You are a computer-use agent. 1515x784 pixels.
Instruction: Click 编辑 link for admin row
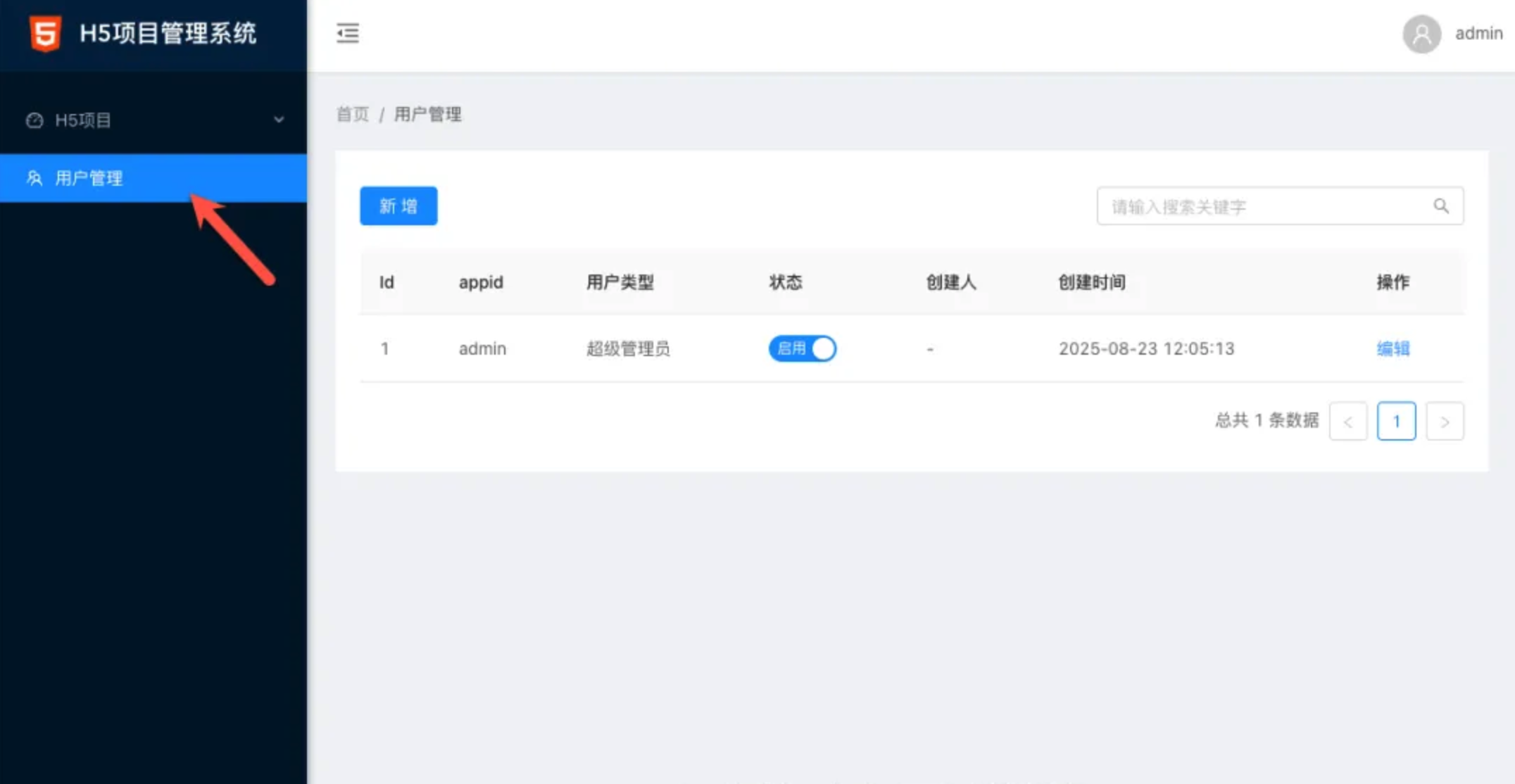(x=1393, y=348)
